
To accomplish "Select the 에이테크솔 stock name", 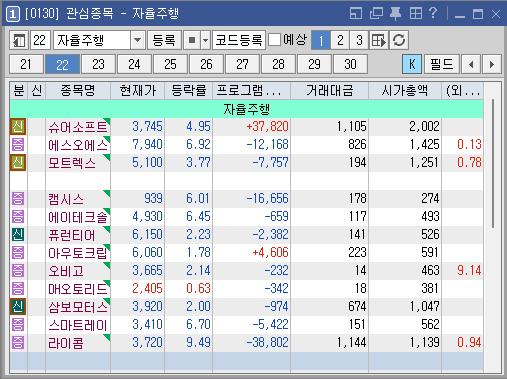I will pos(78,217).
